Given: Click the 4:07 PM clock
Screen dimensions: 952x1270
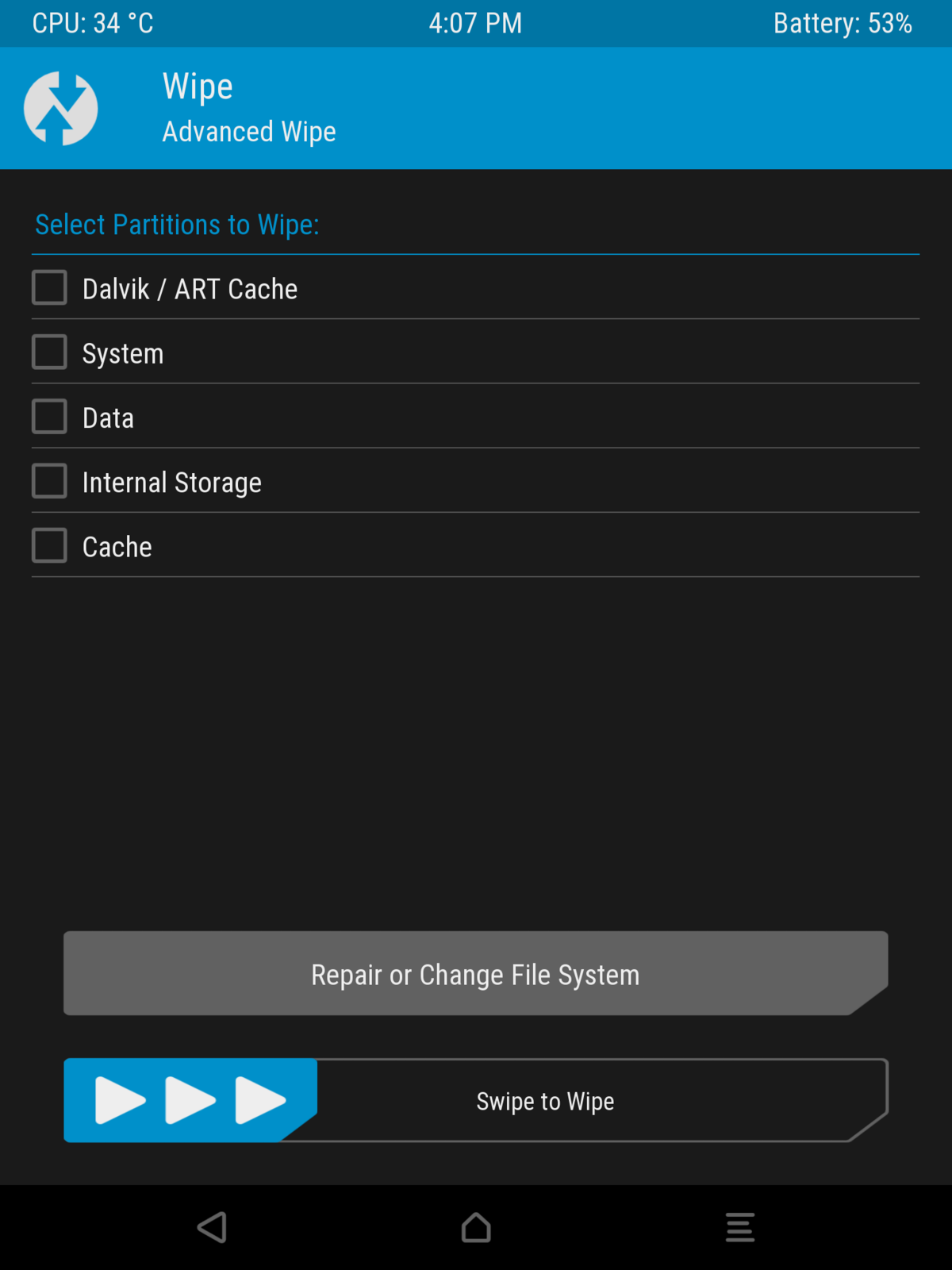Looking at the screenshot, I should [x=475, y=23].
